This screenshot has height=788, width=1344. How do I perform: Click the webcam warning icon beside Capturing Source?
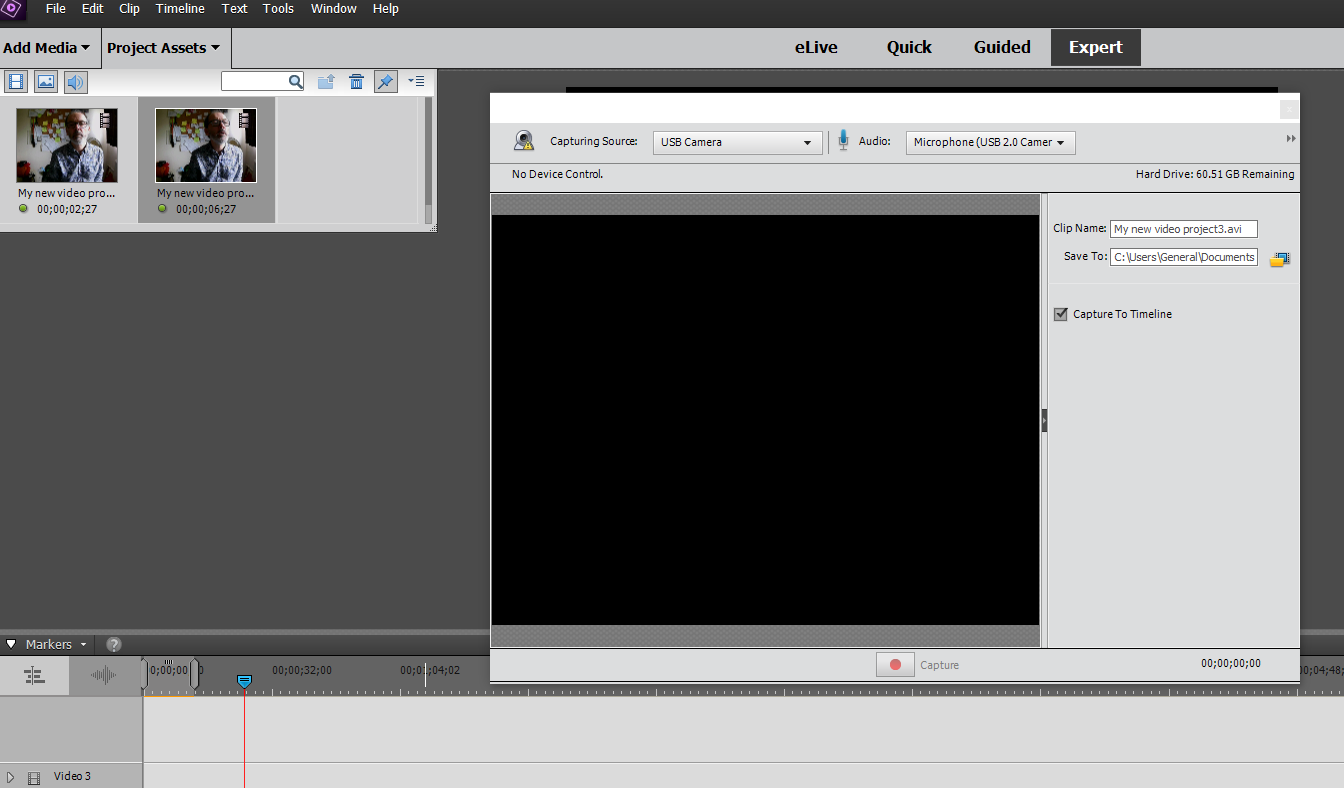point(524,140)
